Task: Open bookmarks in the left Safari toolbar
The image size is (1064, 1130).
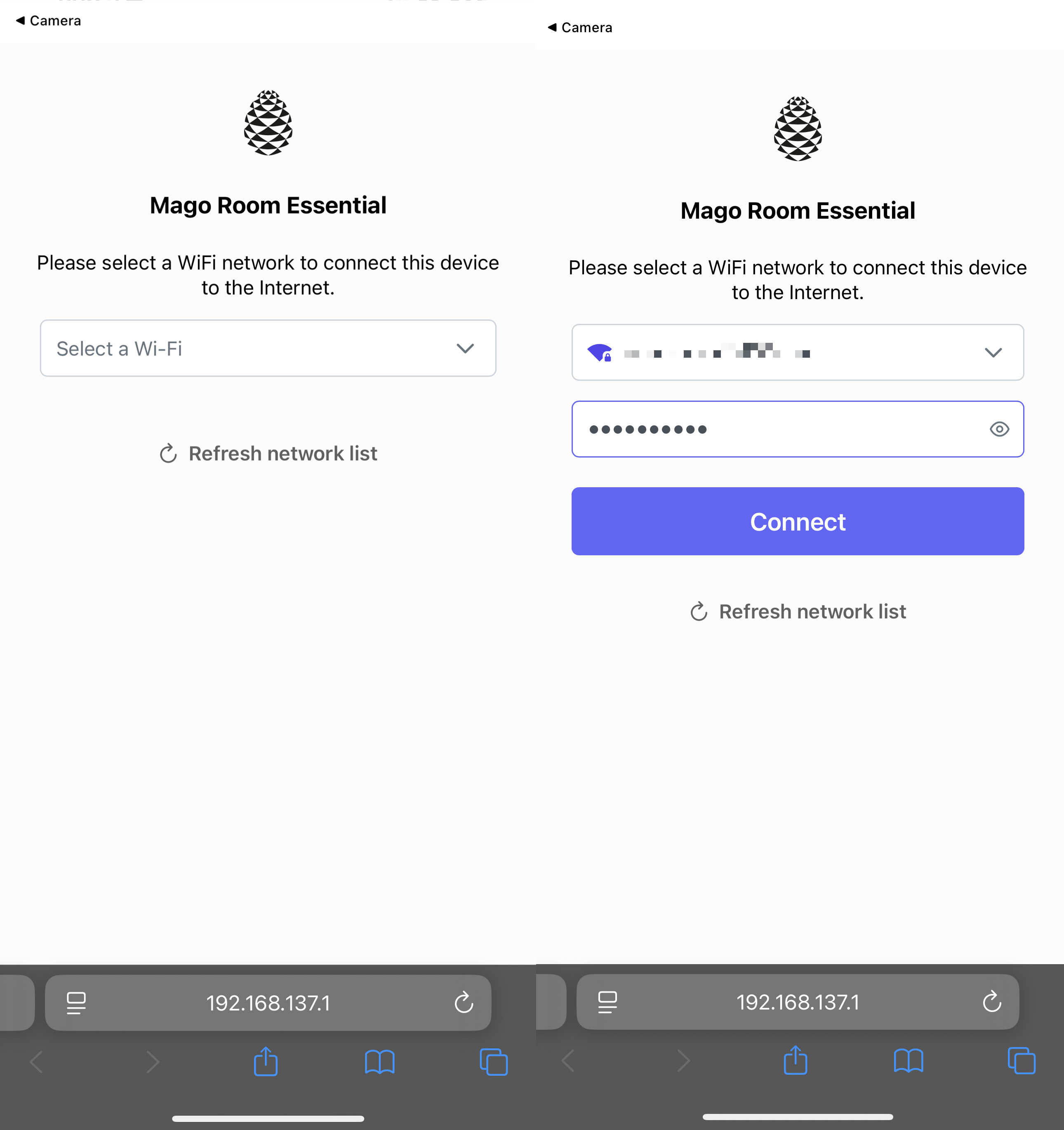Action: [x=379, y=1061]
